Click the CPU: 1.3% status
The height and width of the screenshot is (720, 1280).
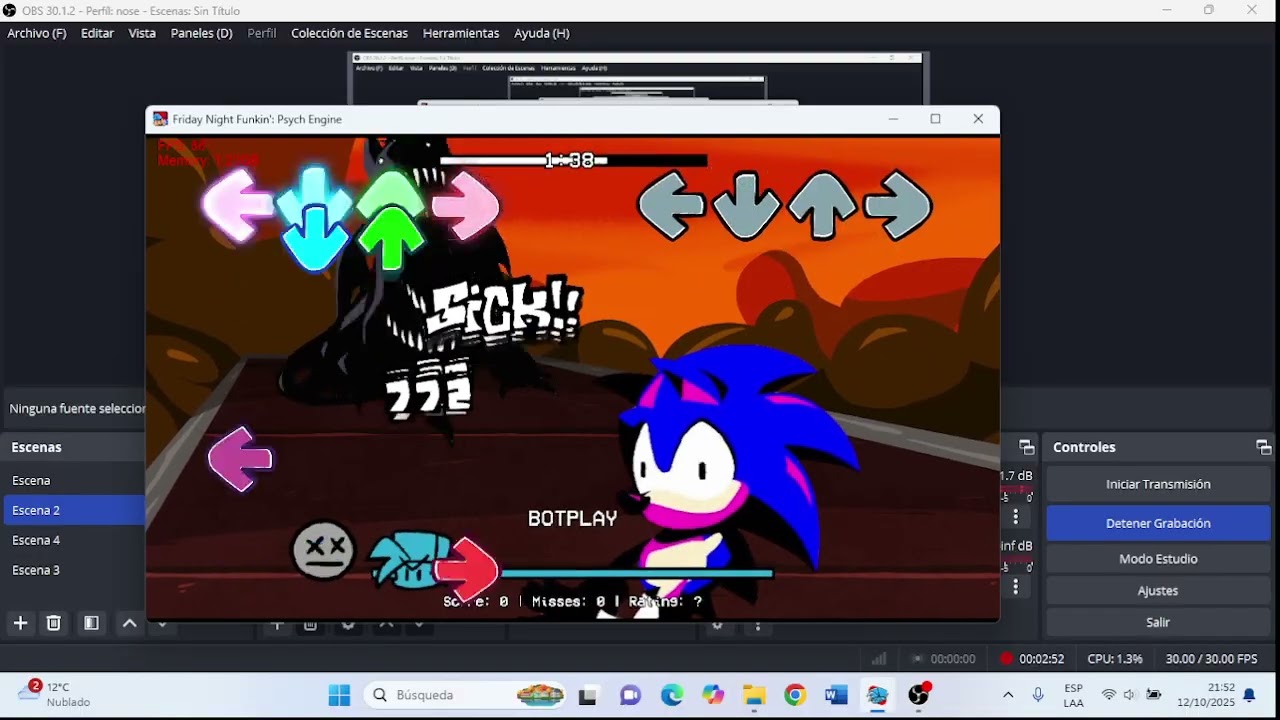coord(1115,659)
